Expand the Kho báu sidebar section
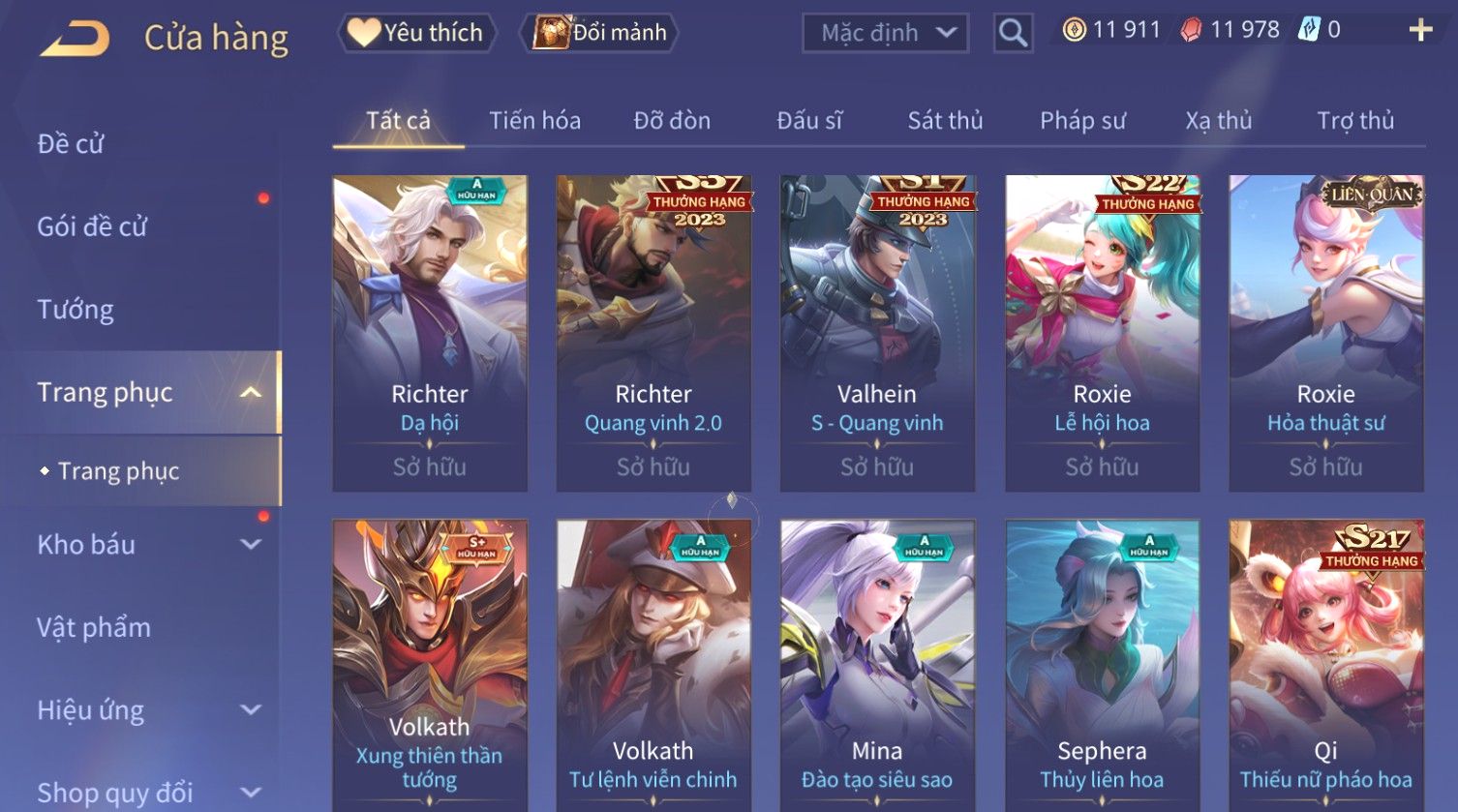 point(251,545)
